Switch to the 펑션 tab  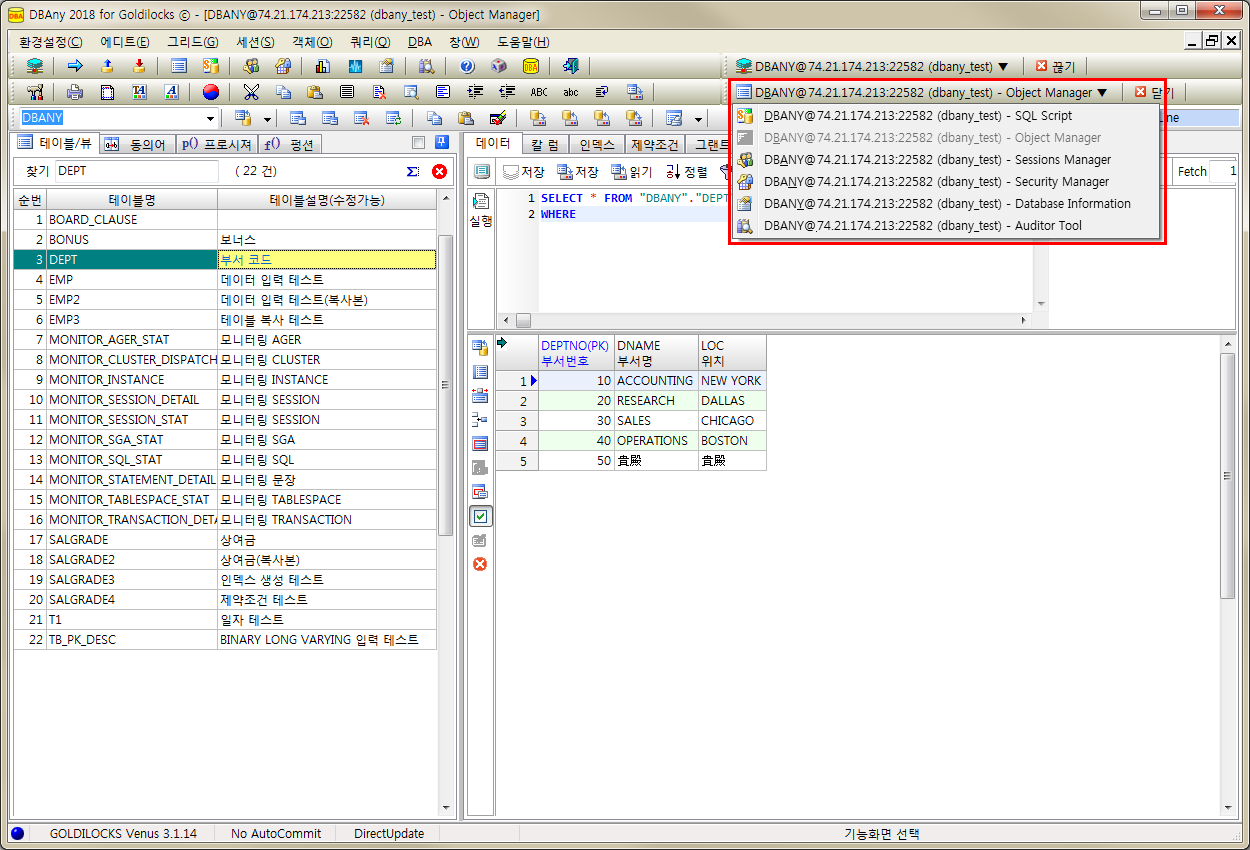point(291,144)
